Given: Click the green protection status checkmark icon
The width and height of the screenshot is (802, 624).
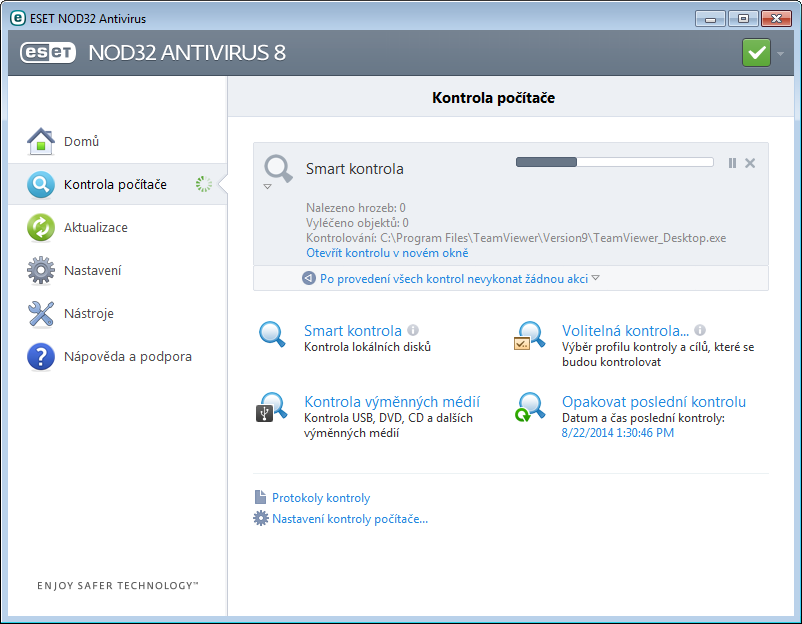Looking at the screenshot, I should (756, 53).
